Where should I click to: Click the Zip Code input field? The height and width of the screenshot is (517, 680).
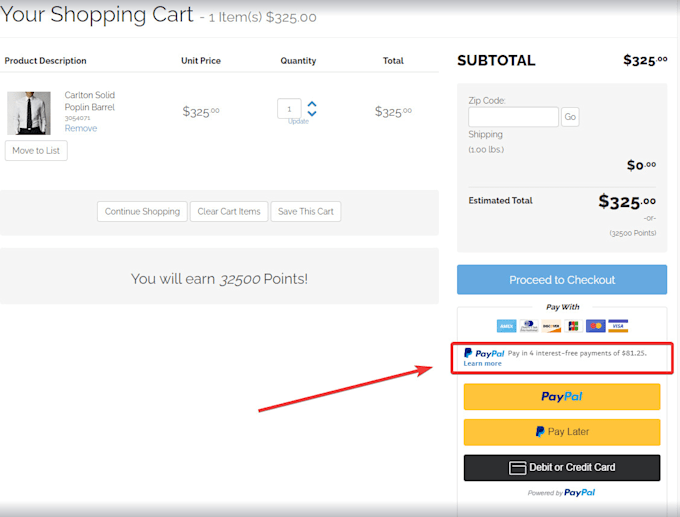point(513,117)
